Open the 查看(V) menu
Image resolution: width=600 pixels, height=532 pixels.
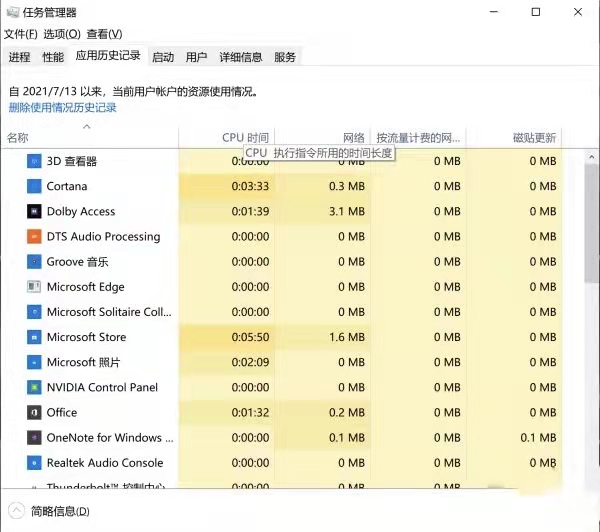click(104, 34)
